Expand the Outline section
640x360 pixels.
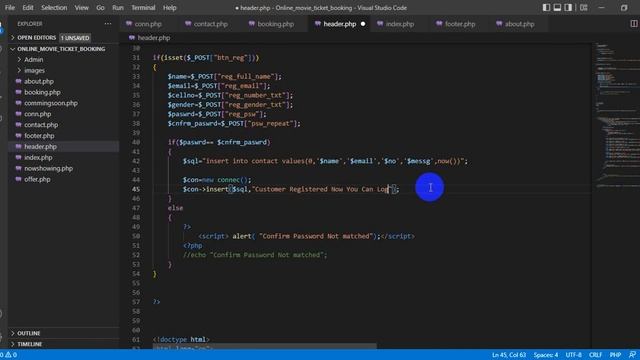pyautogui.click(x=29, y=333)
